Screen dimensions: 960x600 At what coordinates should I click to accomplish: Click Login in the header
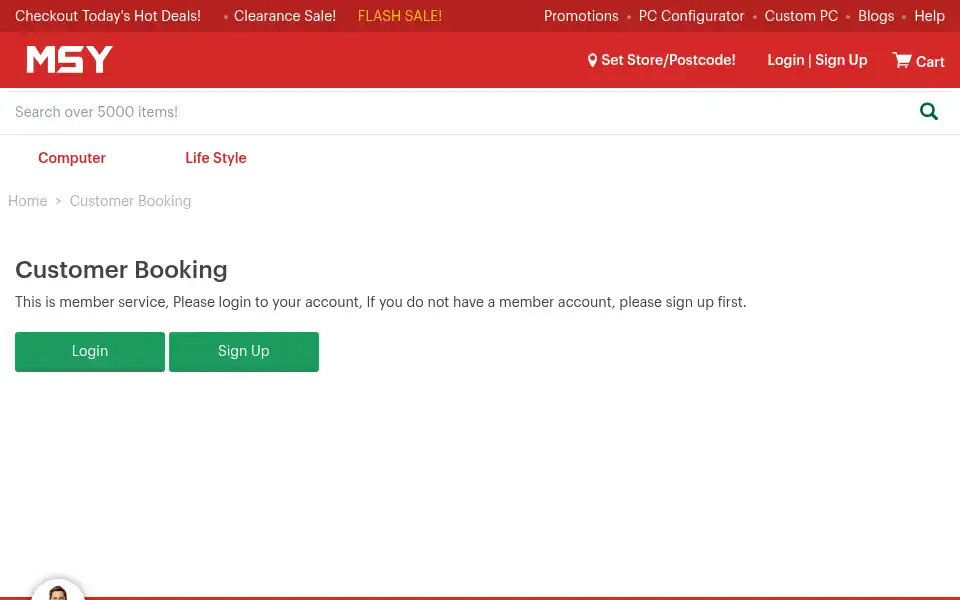tap(786, 60)
